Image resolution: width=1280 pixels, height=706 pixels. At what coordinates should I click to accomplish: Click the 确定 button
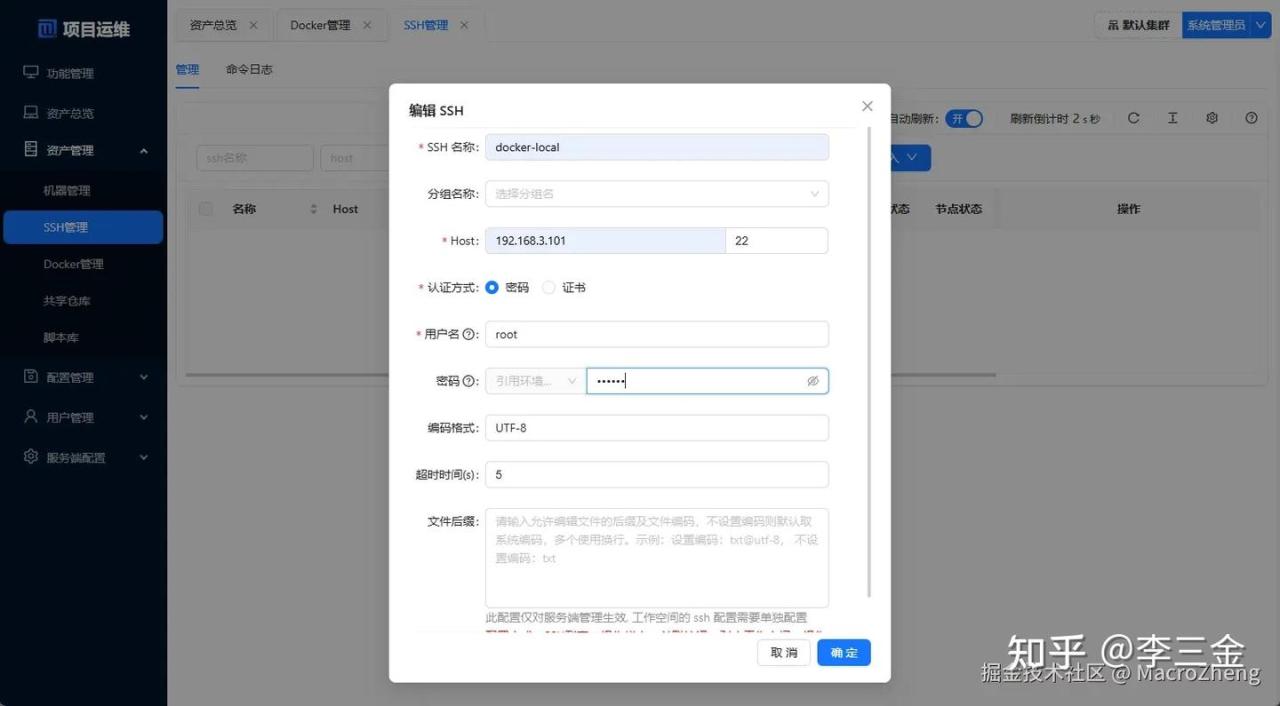click(x=844, y=653)
